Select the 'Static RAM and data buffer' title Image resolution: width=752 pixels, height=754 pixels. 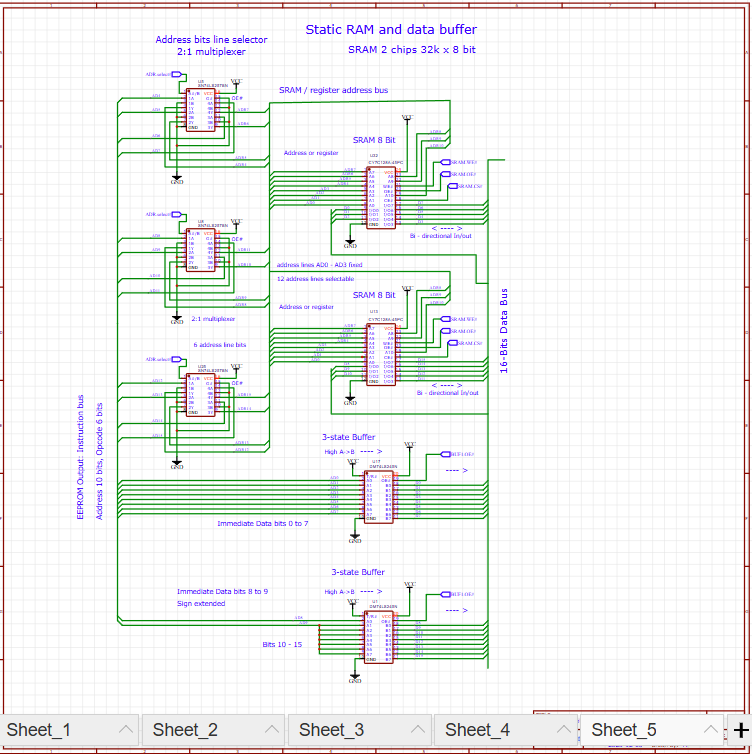coord(391,30)
